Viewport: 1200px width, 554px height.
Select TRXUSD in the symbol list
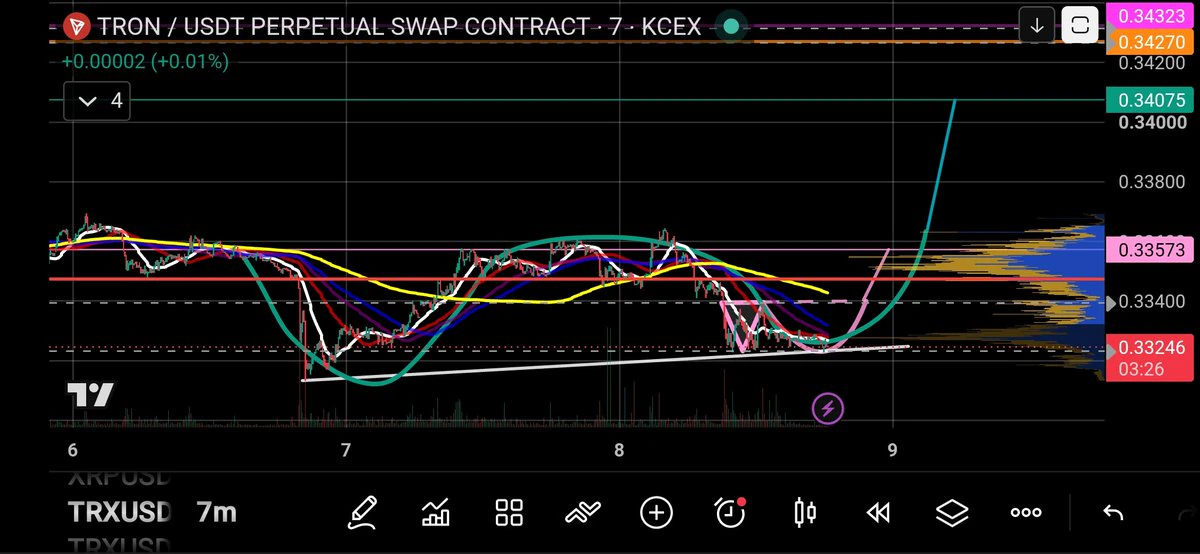119,513
